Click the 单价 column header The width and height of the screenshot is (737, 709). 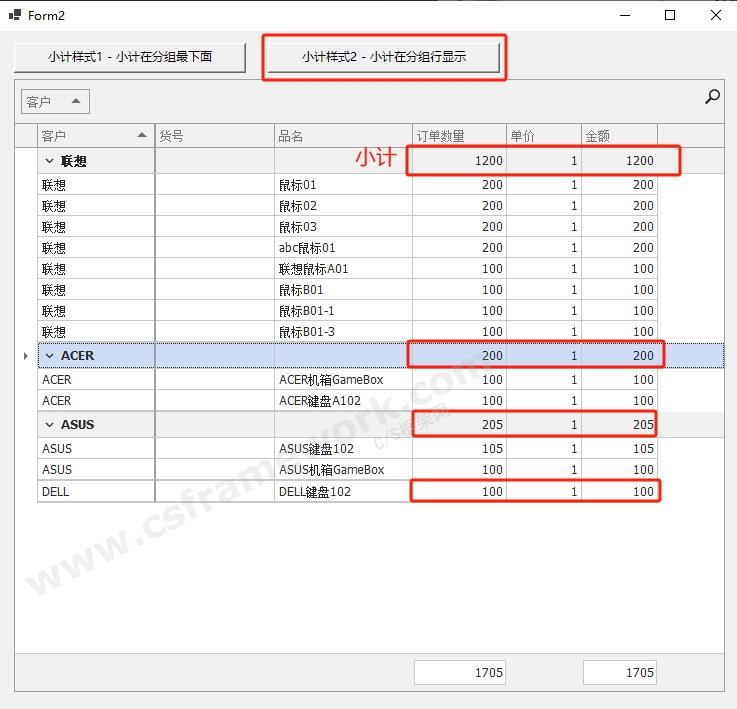coord(543,136)
